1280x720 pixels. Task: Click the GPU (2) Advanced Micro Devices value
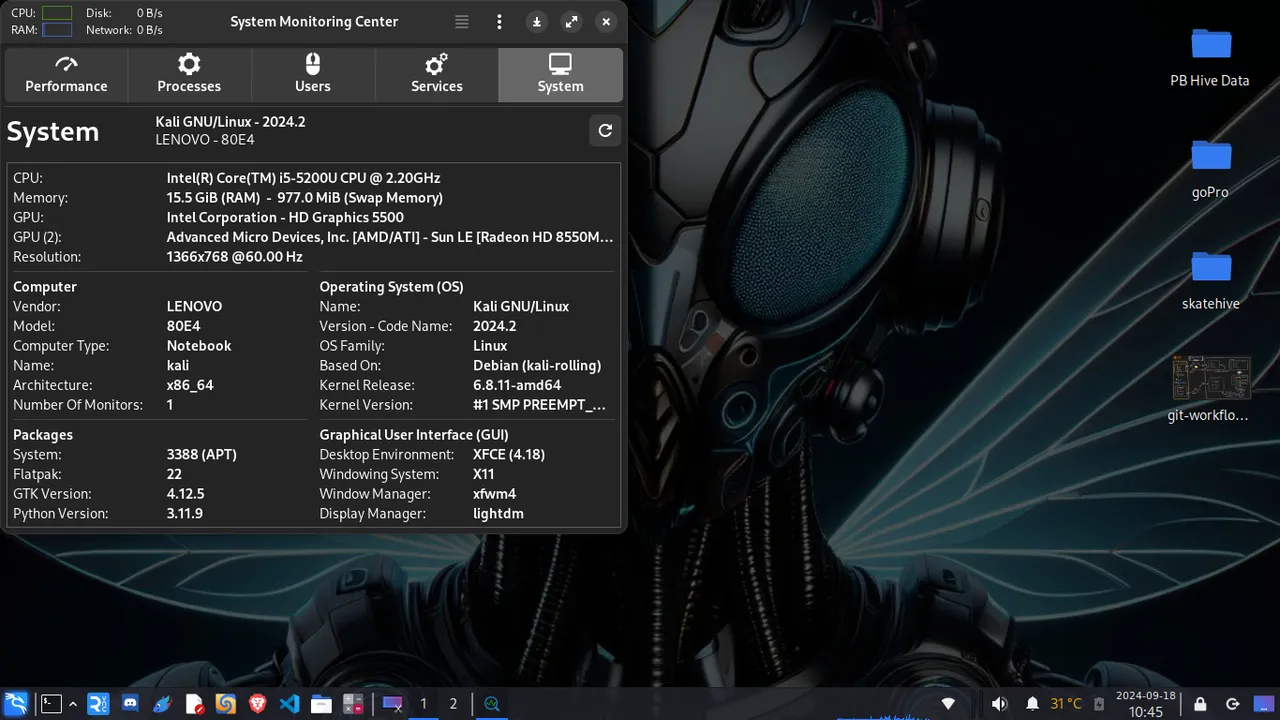point(390,237)
